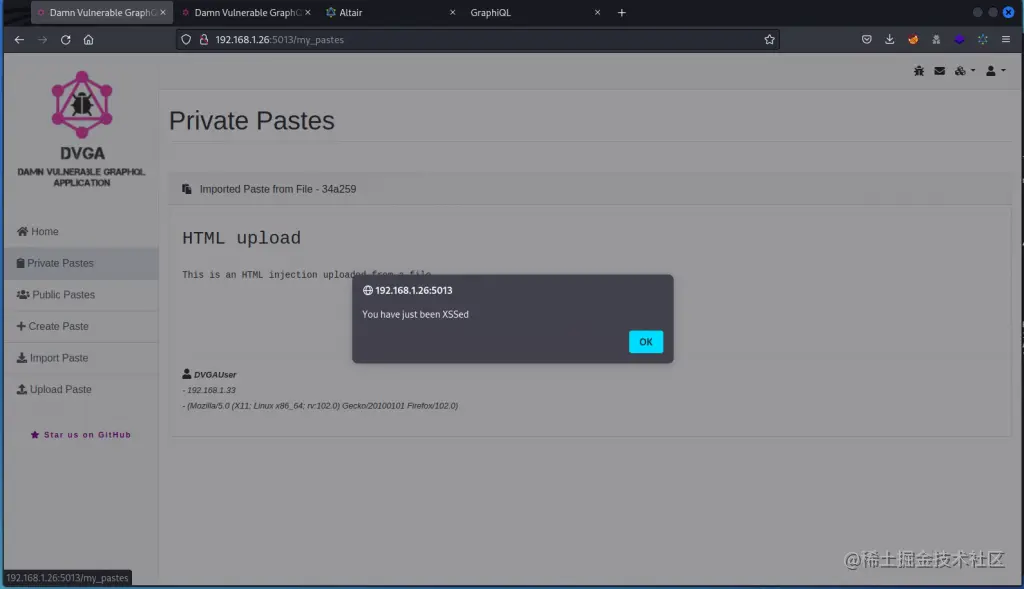This screenshot has height=589, width=1024.
Task: Click the Pocket save icon in toolbar
Action: click(x=867, y=40)
